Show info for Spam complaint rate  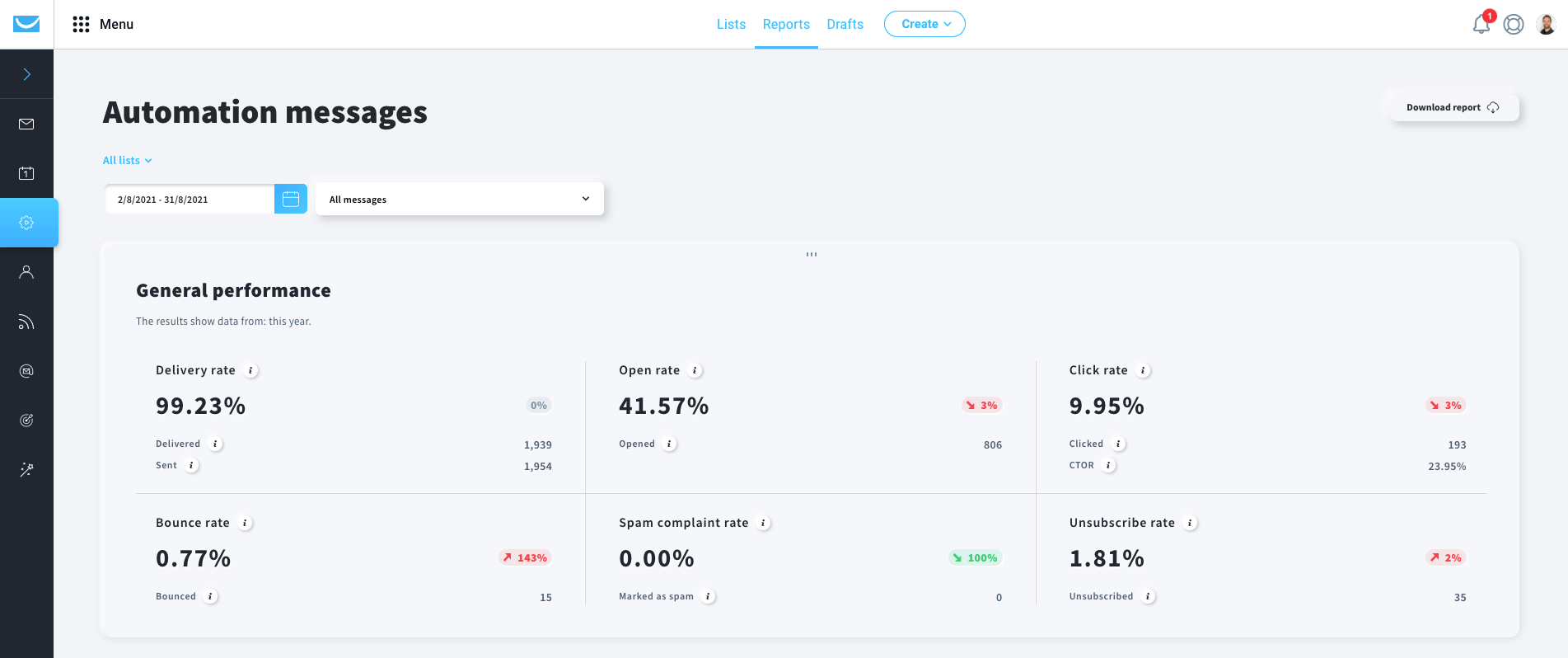764,524
